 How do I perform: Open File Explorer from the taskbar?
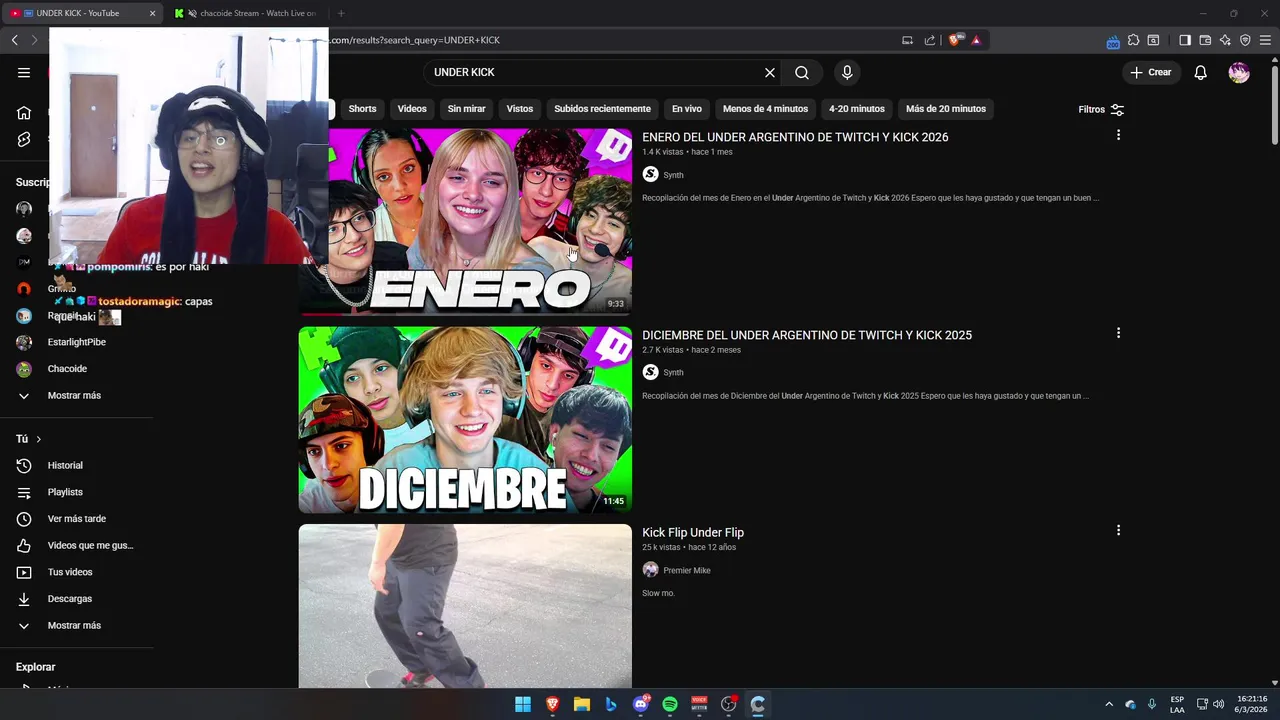pos(582,704)
